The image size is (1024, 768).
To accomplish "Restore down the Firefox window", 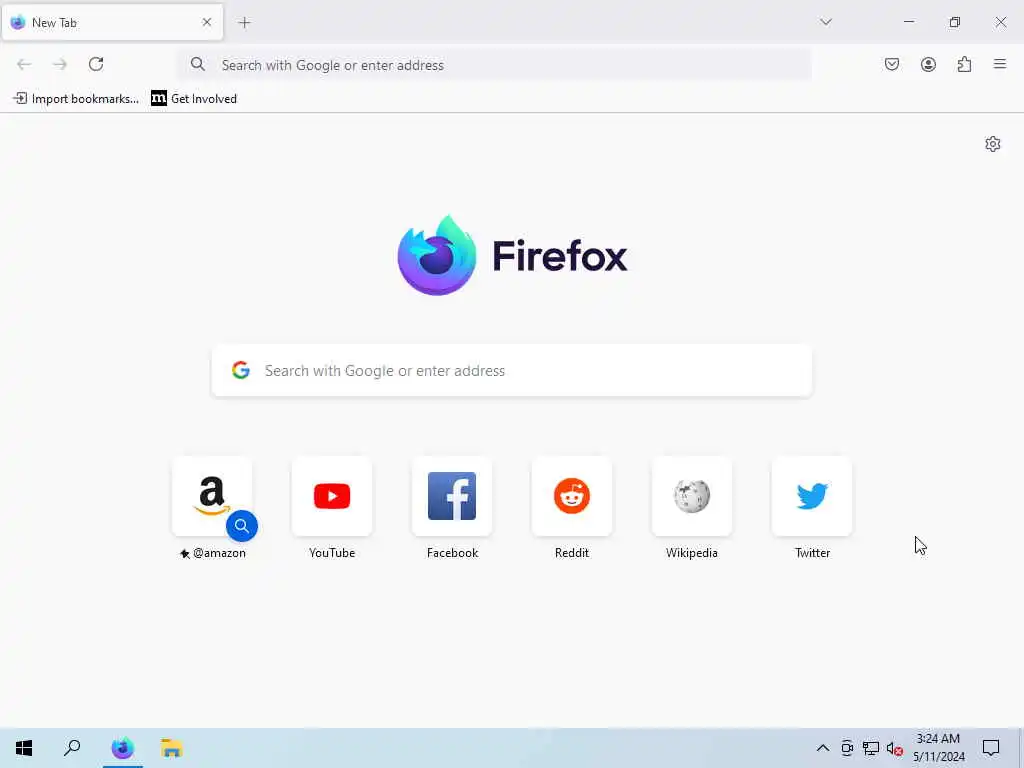I will [955, 22].
